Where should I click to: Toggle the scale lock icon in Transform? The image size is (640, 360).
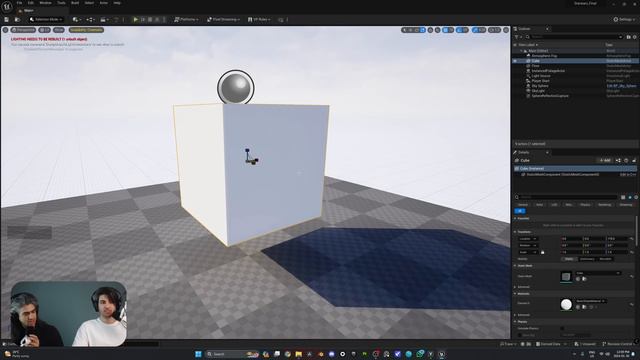tap(542, 252)
